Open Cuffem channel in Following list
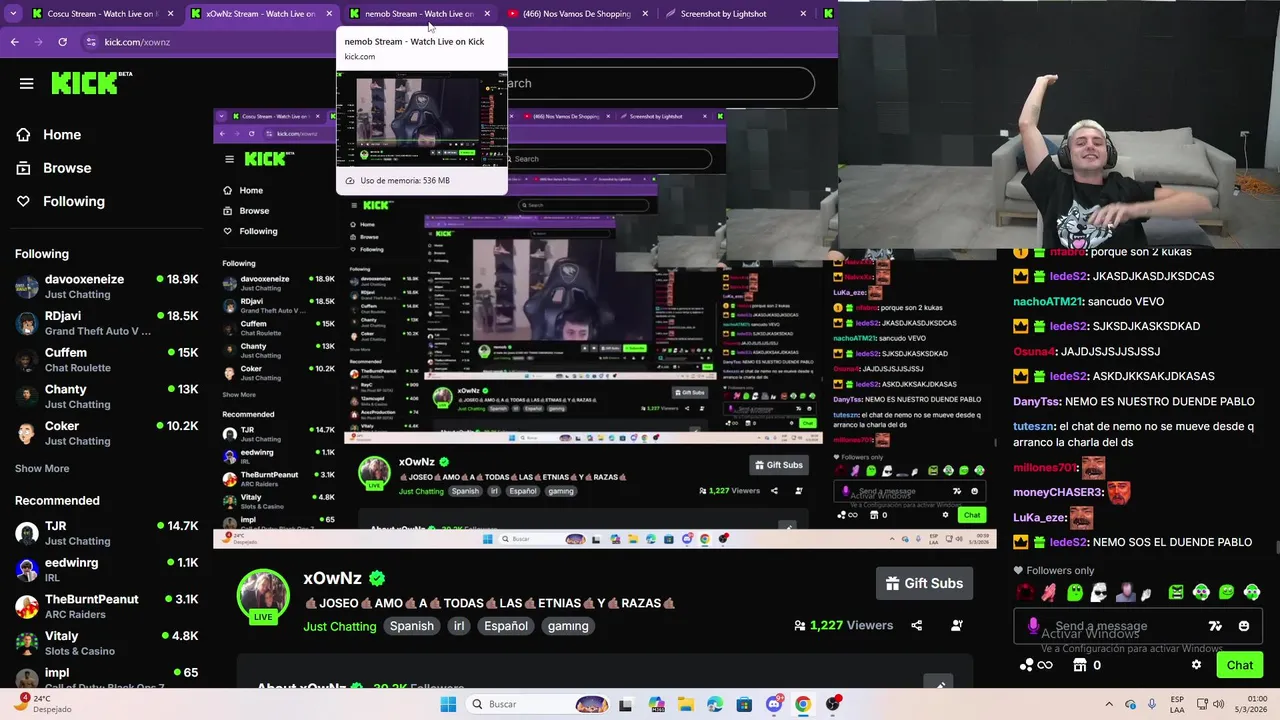This screenshot has width=1280, height=720. click(x=106, y=359)
